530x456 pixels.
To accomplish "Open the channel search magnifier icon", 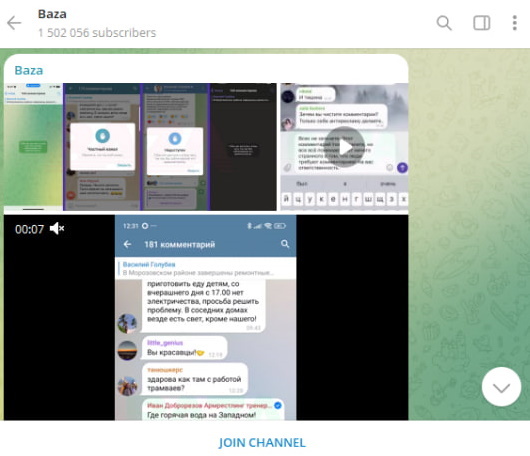I will pyautogui.click(x=444, y=23).
